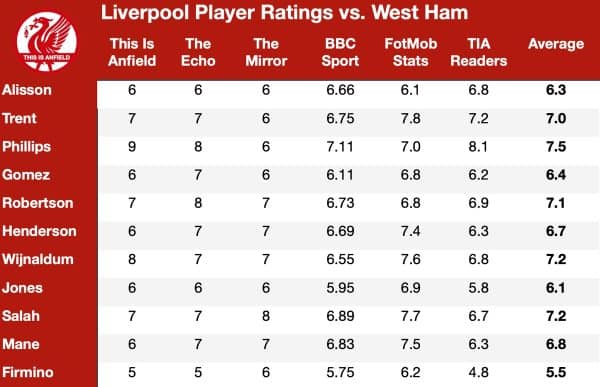Click the Average column header
The image size is (600, 387).
coord(556,44)
